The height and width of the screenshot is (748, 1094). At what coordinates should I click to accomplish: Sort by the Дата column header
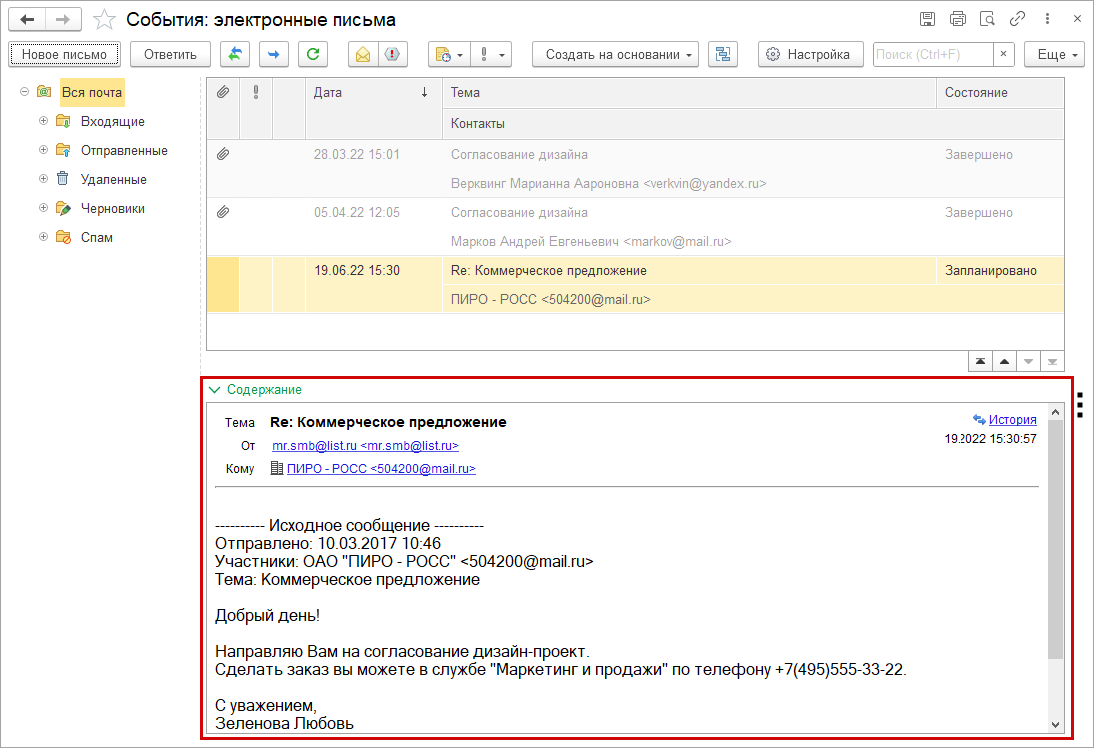[x=373, y=107]
